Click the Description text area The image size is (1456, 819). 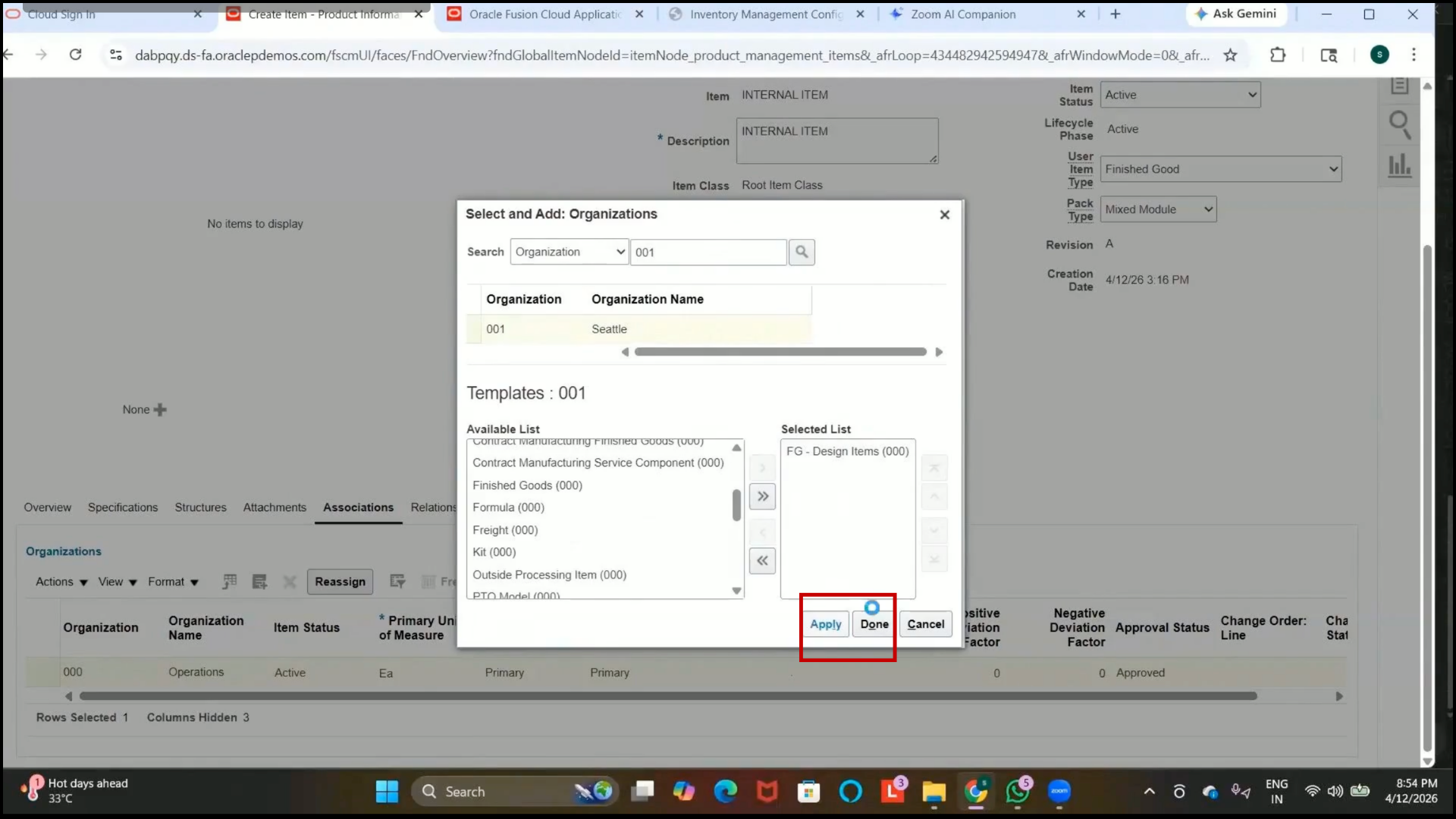pyautogui.click(x=836, y=141)
